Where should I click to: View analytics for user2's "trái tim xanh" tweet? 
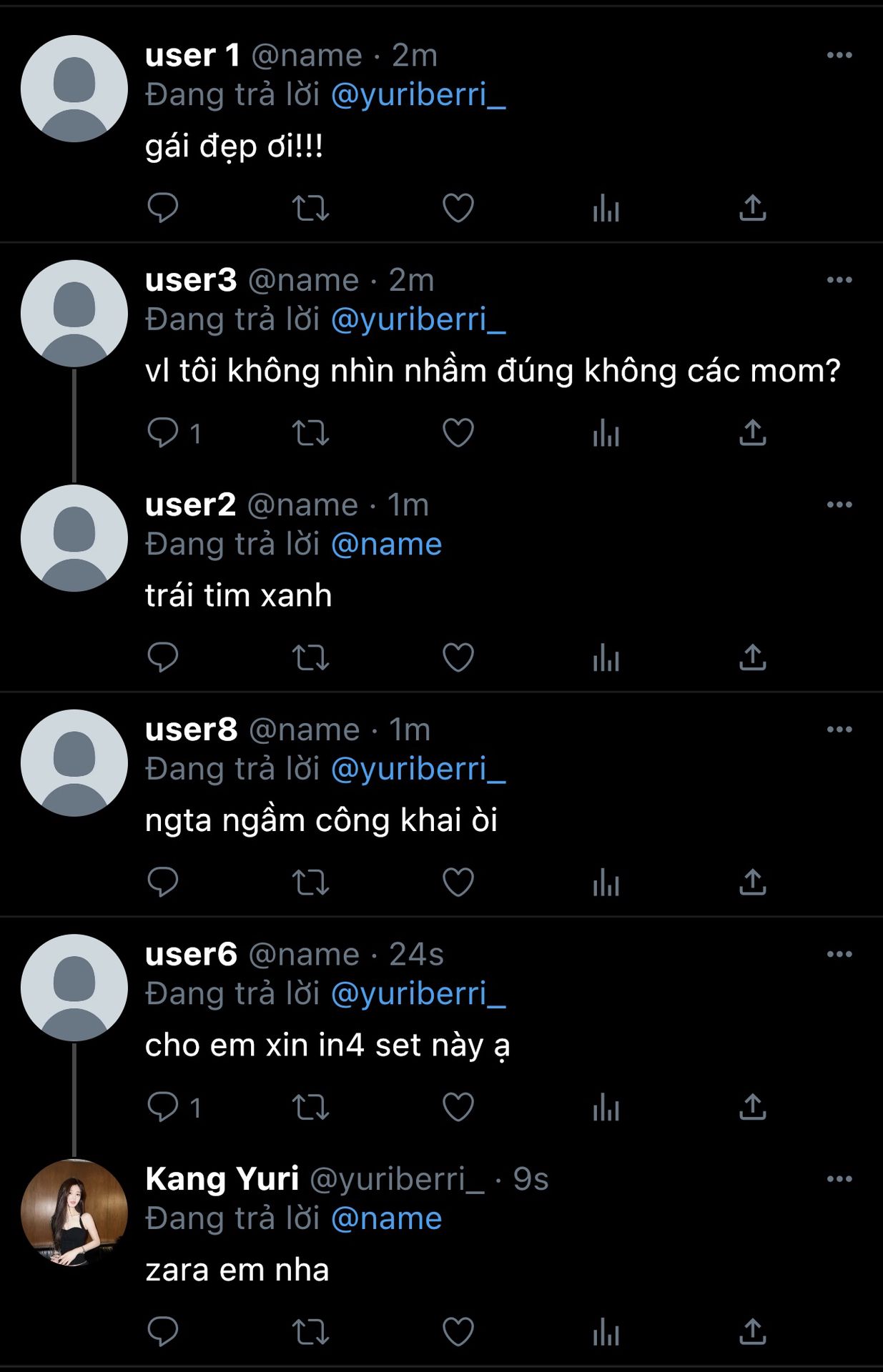coord(606,658)
